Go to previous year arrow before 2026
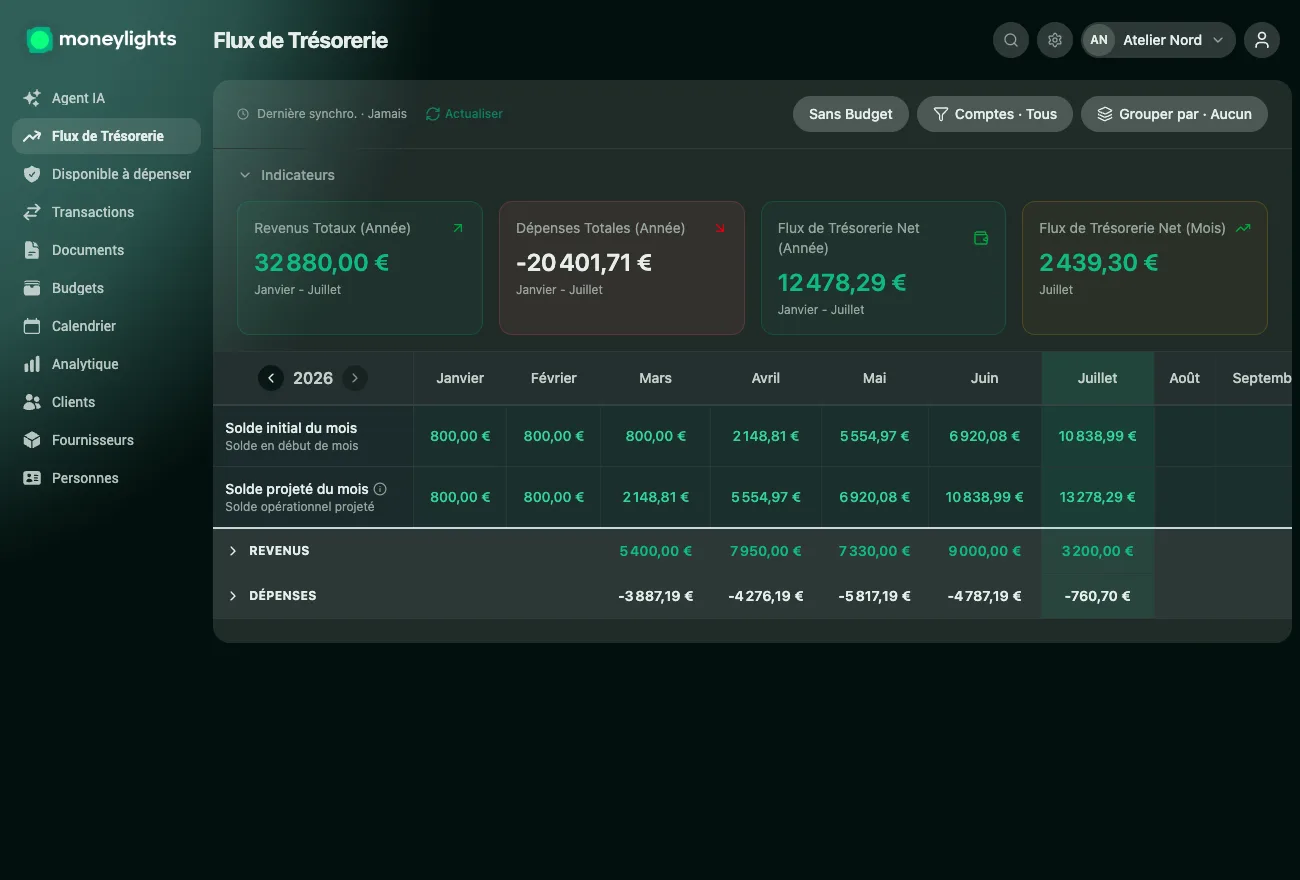 click(x=271, y=378)
